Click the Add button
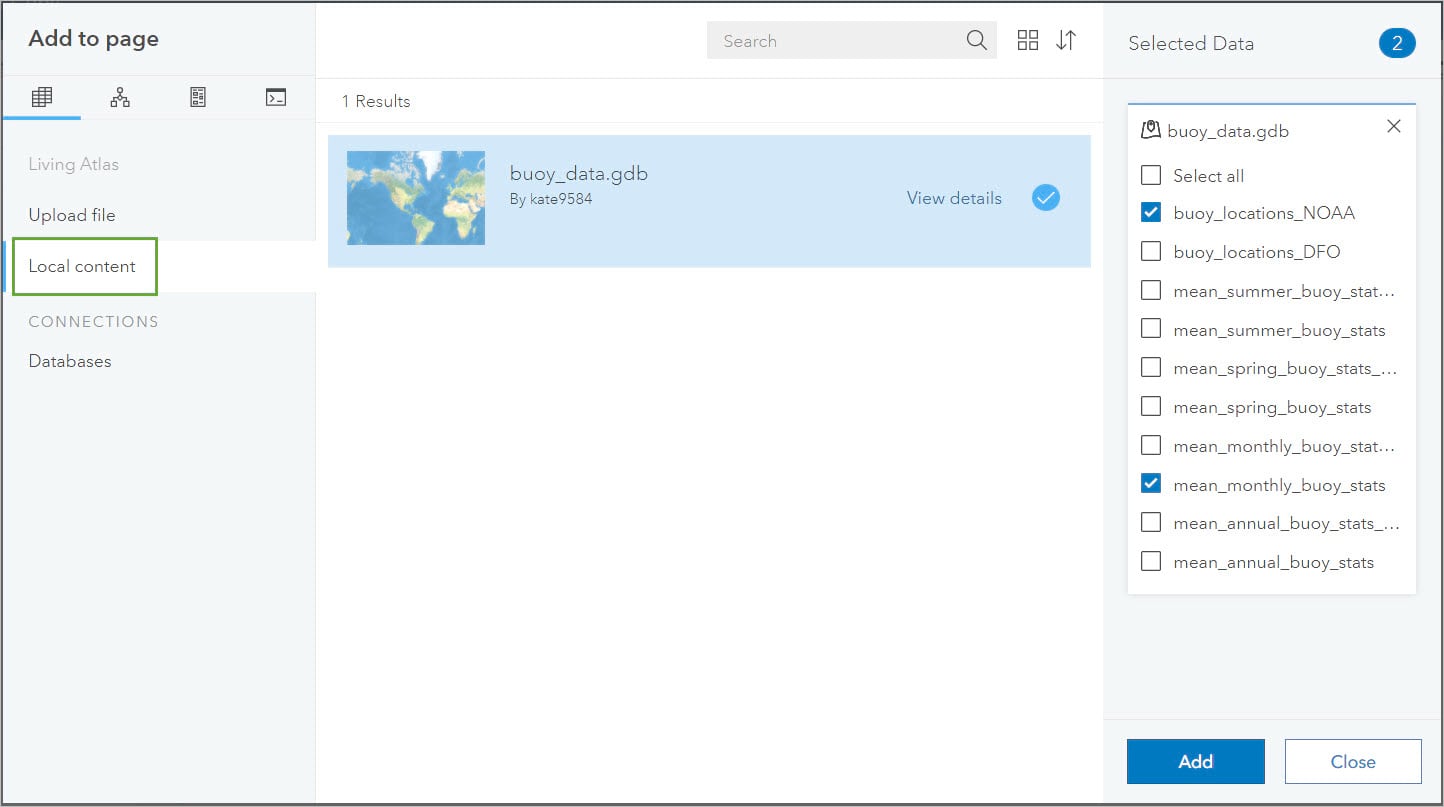1444x807 pixels. click(x=1195, y=761)
